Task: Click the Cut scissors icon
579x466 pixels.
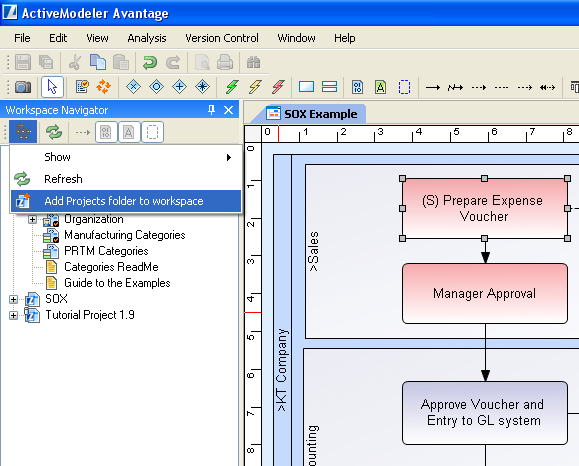Action: [75, 62]
